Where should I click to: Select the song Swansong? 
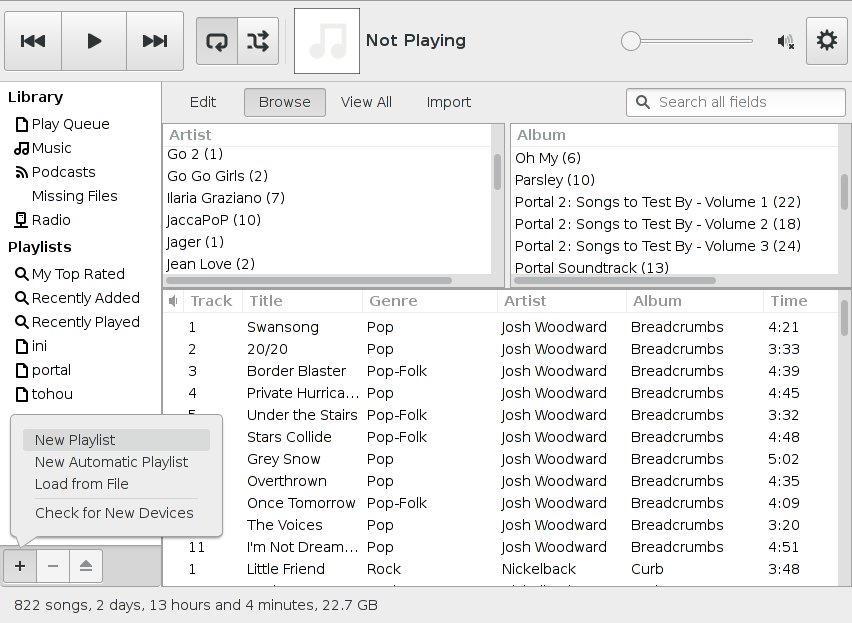click(500, 327)
